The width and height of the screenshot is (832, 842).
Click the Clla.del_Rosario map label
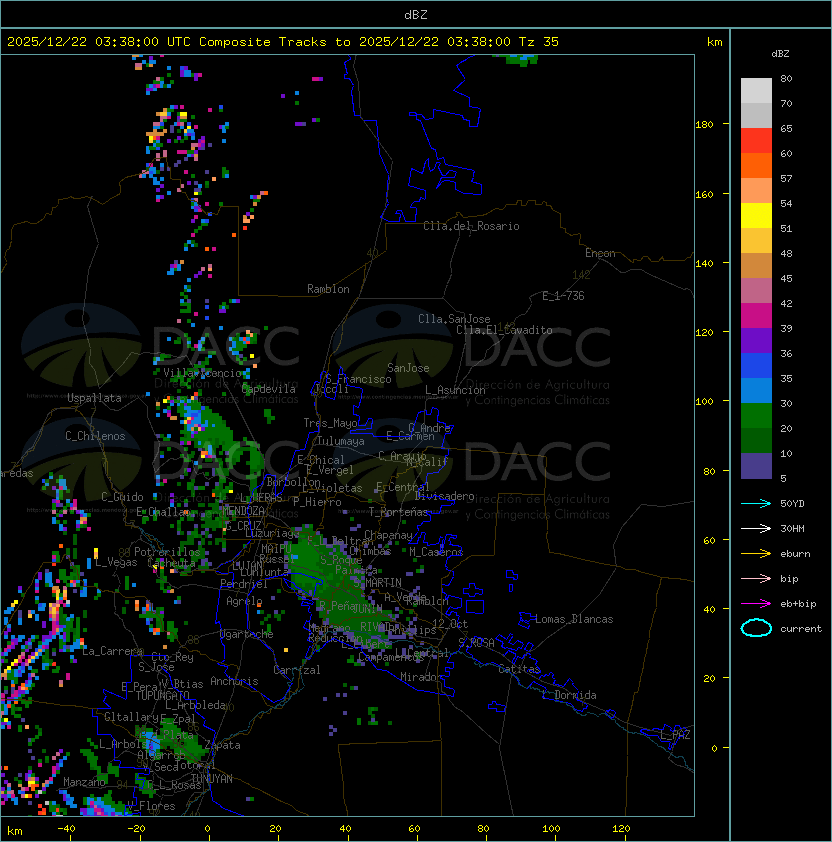pyautogui.click(x=471, y=226)
